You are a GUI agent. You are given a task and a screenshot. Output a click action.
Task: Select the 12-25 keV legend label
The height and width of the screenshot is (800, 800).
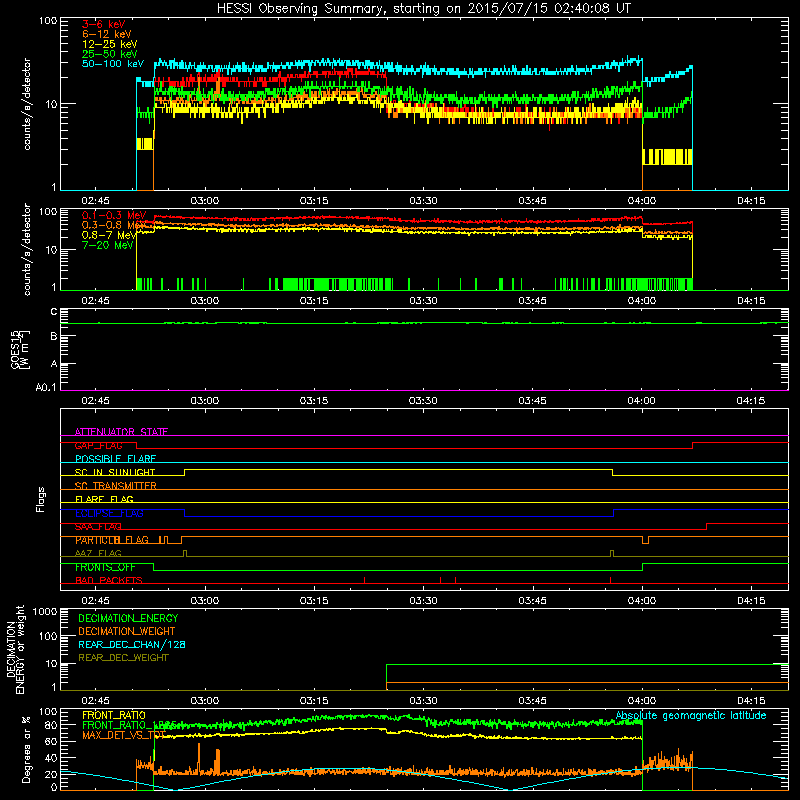109,44
